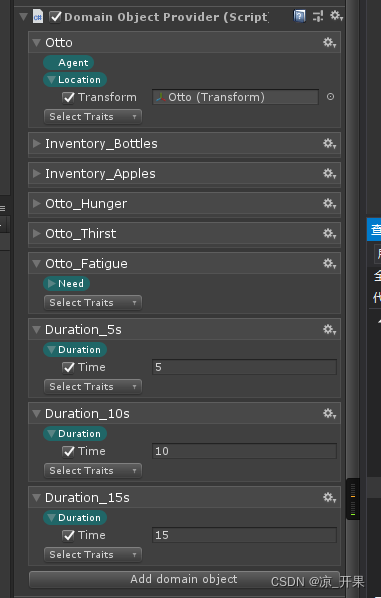Open gear menu for Otto_Hunger

tap(330, 203)
